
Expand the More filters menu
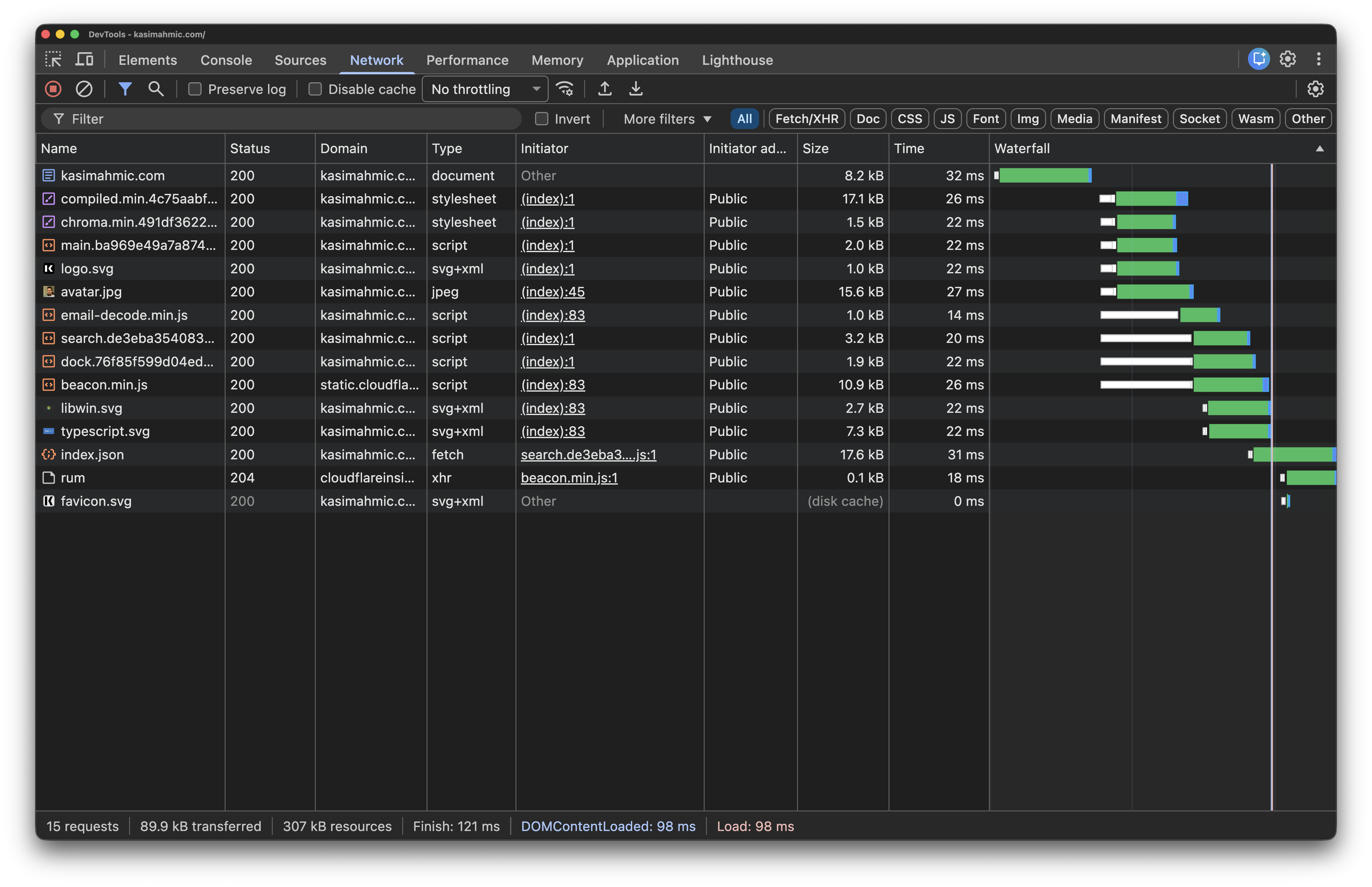666,119
